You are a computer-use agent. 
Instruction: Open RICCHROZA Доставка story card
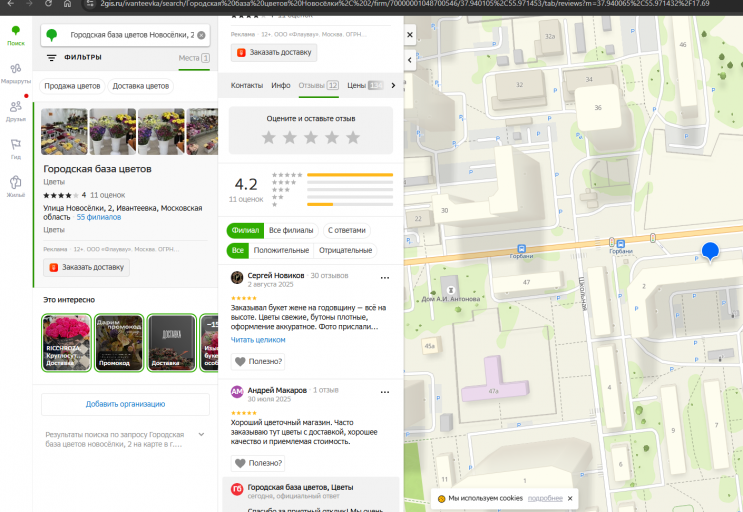(x=66, y=343)
